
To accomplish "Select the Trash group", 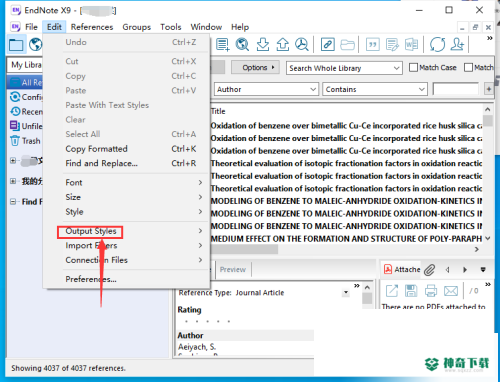I will [x=25, y=141].
